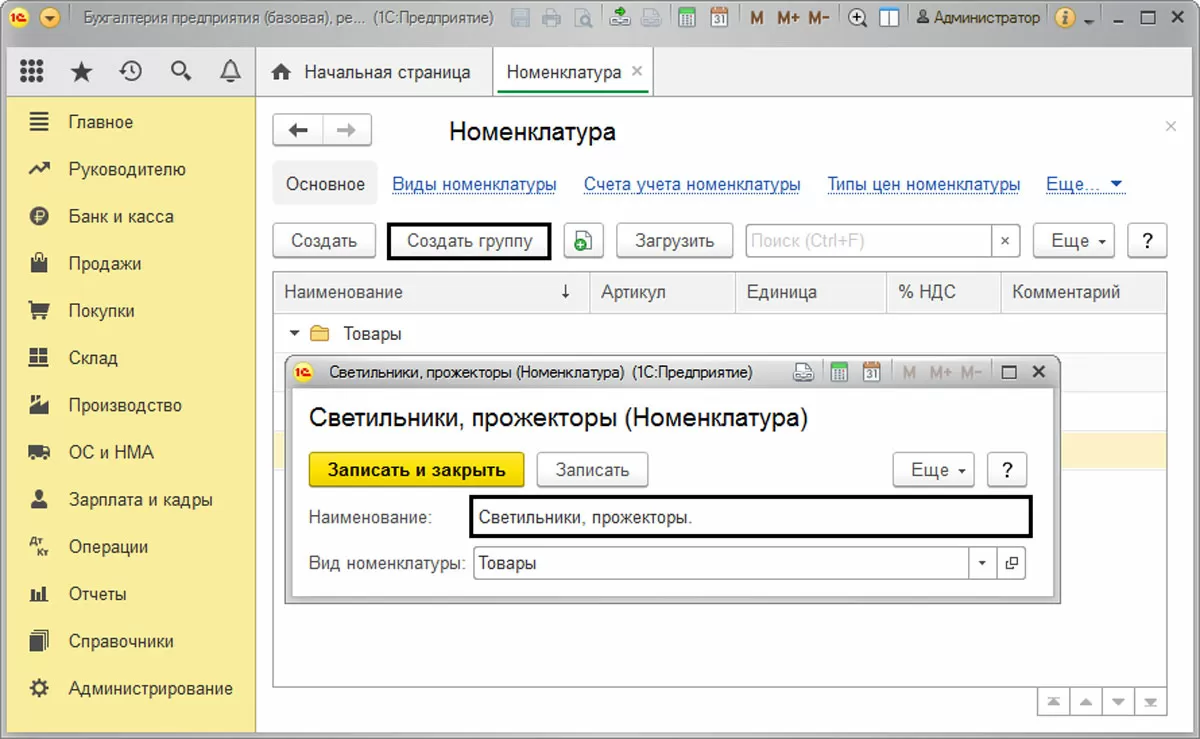Select the Основное navigation tab
1200x739 pixels.
click(325, 184)
